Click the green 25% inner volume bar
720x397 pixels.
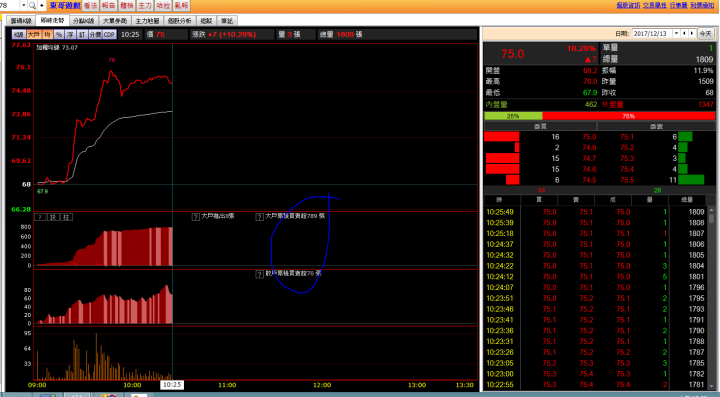[513, 116]
